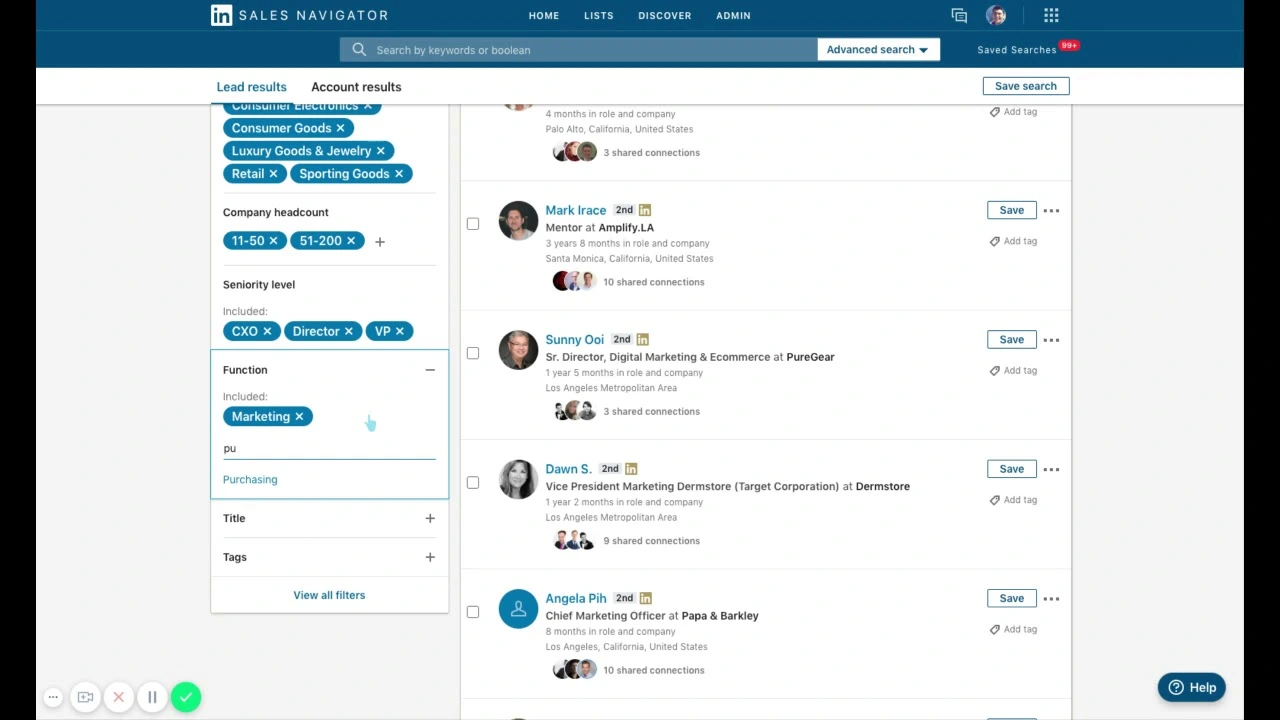Select Purchasing from the function suggestions
Image resolution: width=1280 pixels, height=720 pixels.
pyautogui.click(x=250, y=479)
